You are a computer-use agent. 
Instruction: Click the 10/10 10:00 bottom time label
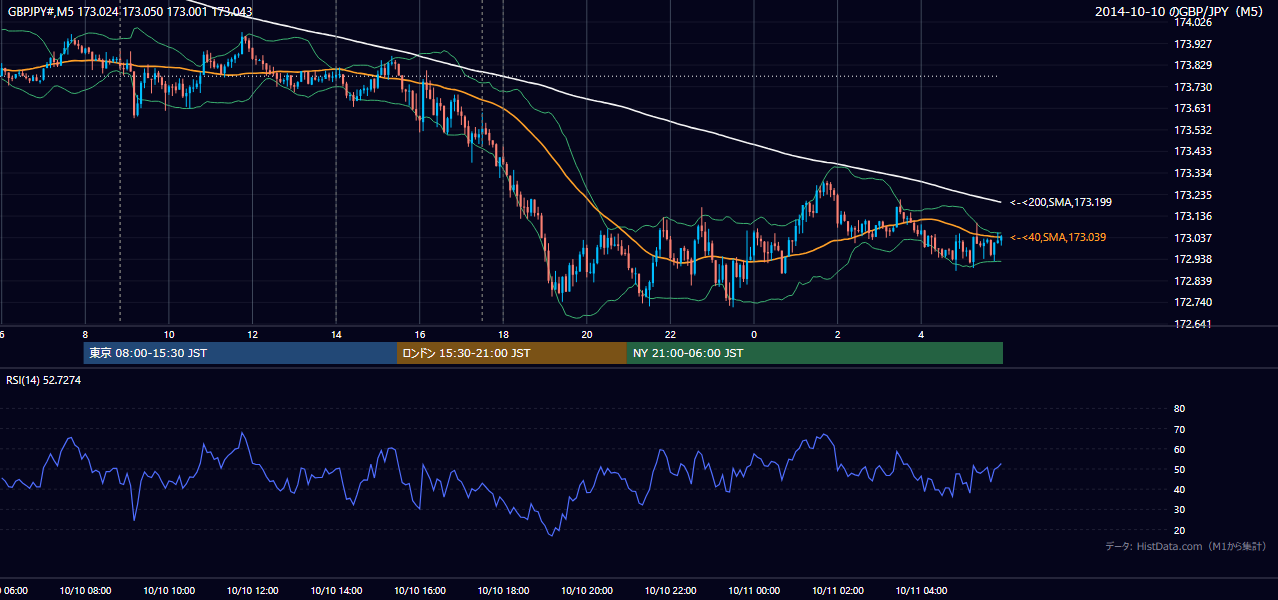pyautogui.click(x=169, y=591)
